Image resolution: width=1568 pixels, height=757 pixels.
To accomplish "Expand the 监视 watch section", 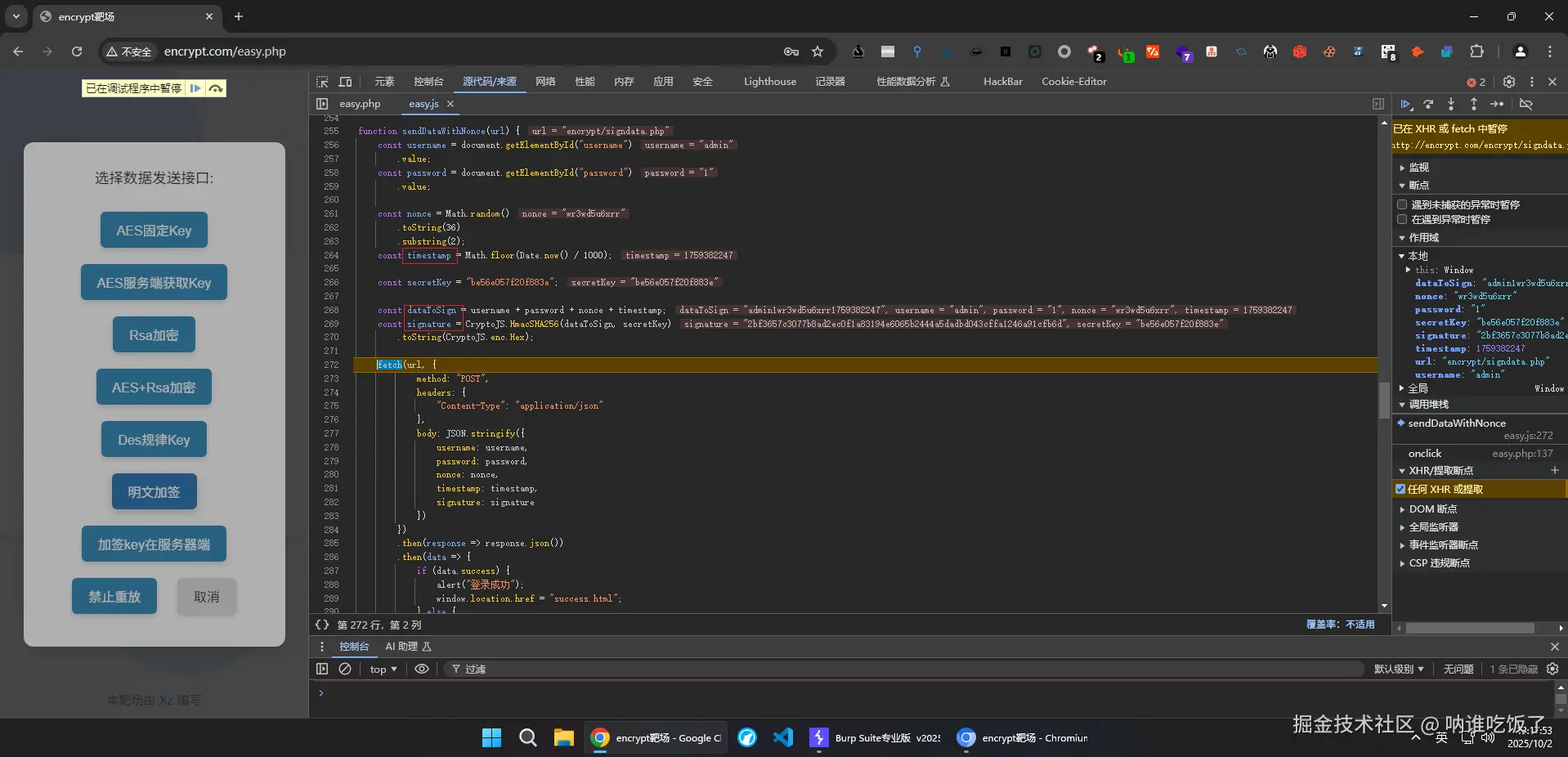I will click(x=1418, y=168).
